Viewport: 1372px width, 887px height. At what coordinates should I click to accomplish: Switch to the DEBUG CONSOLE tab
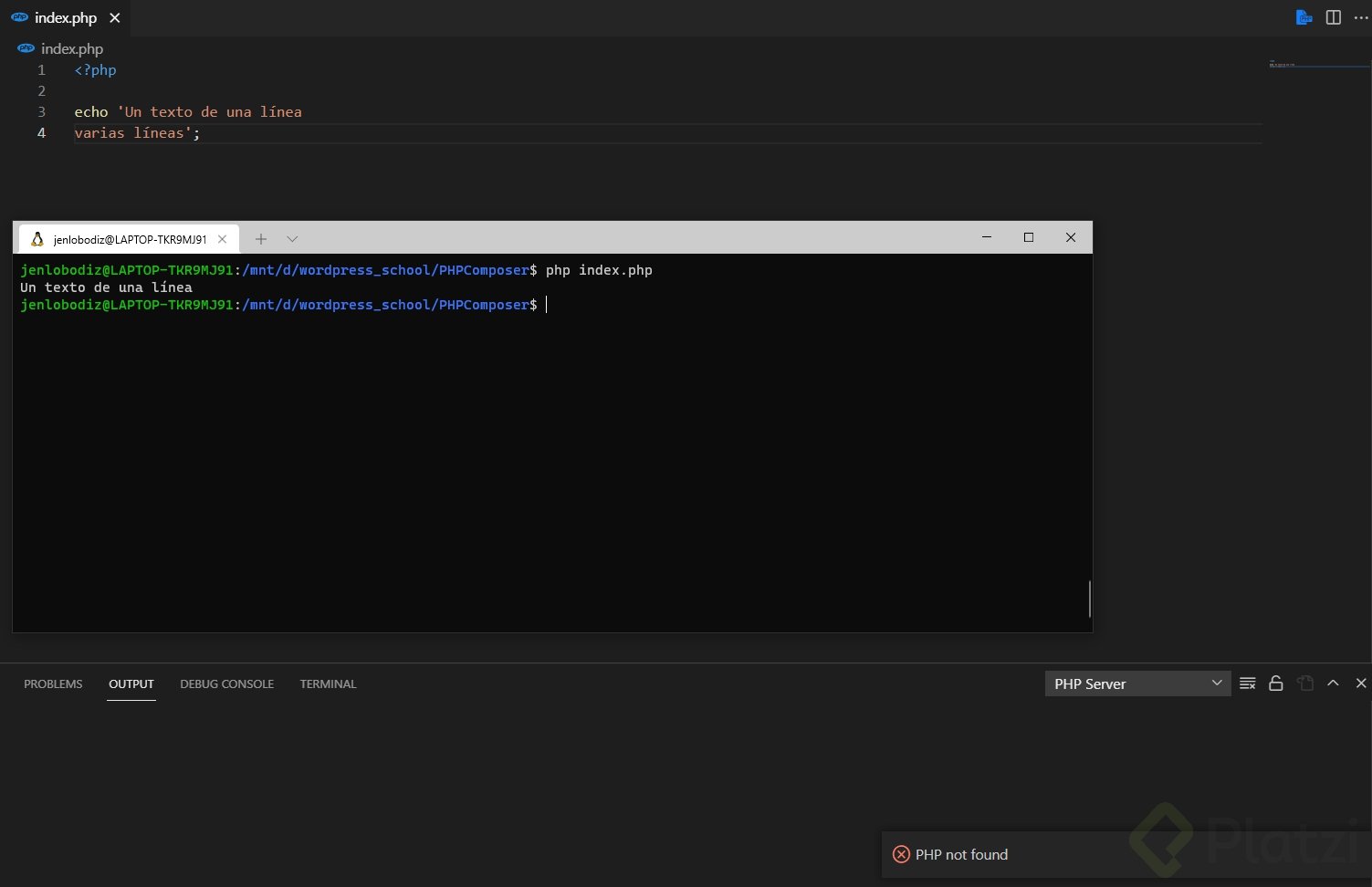226,684
